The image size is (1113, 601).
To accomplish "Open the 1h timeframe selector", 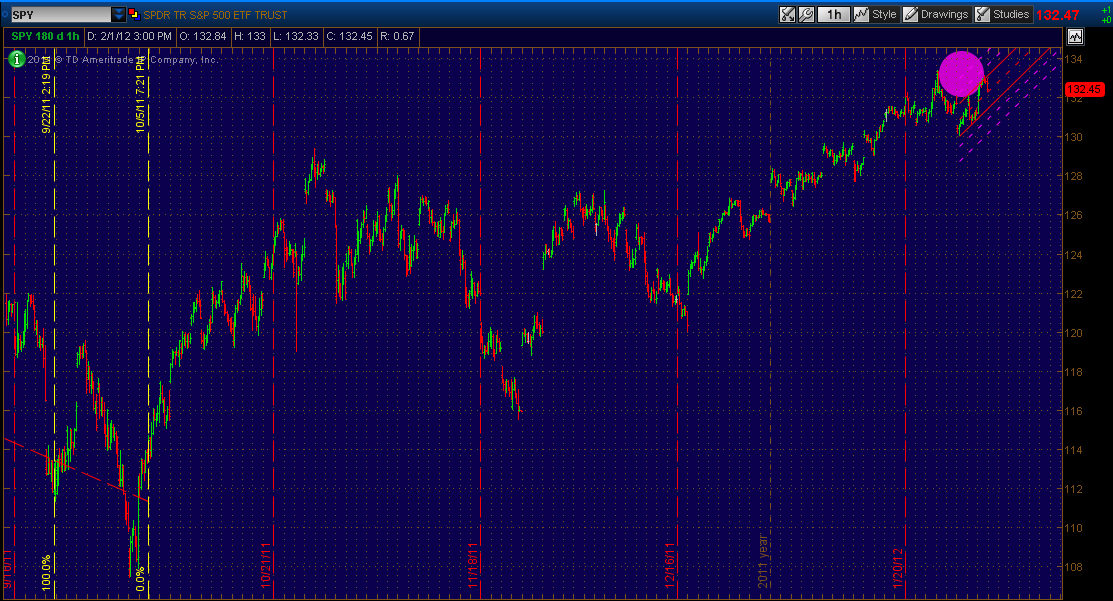I will pos(833,14).
